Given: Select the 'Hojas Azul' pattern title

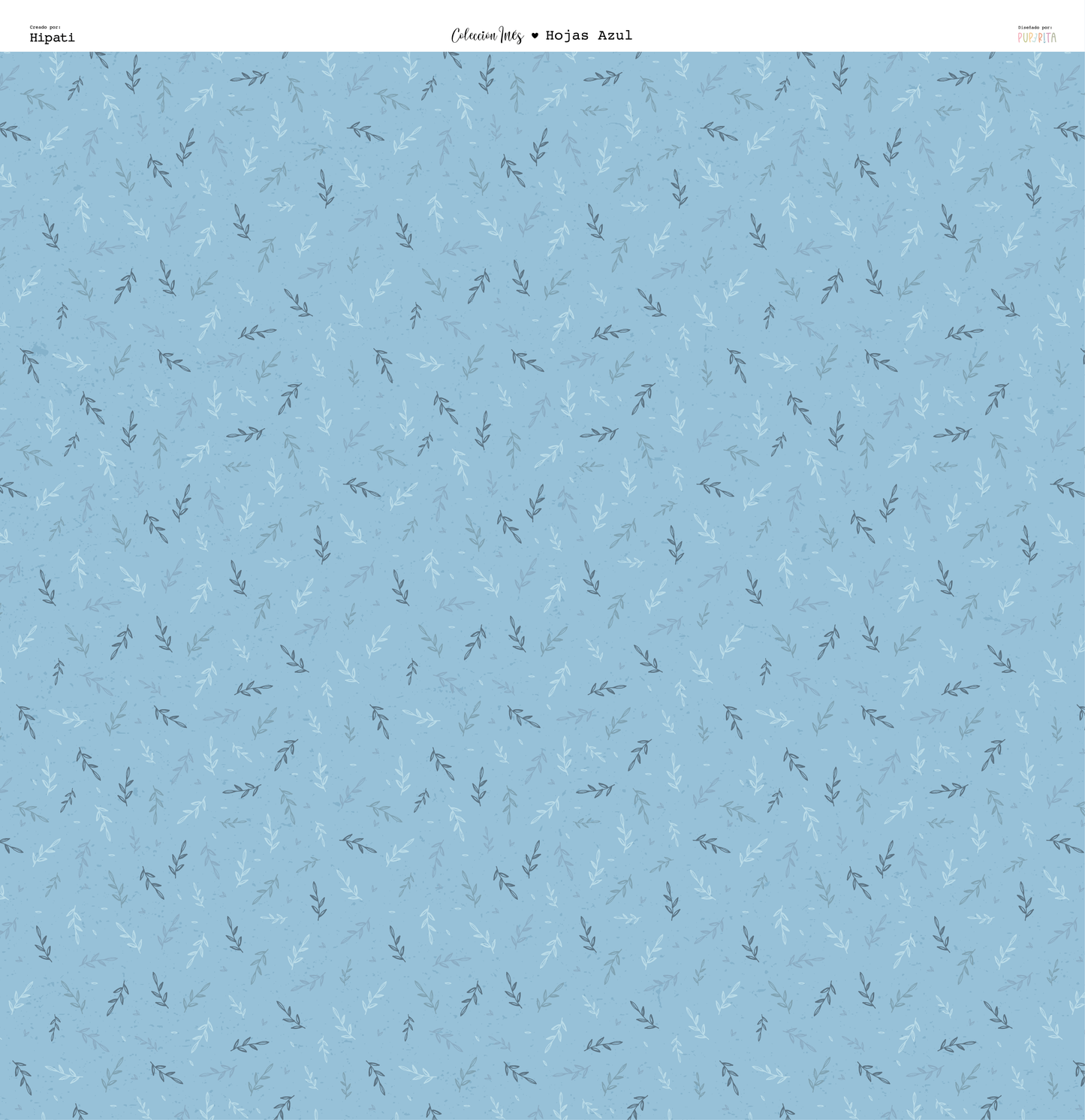Looking at the screenshot, I should 589,35.
